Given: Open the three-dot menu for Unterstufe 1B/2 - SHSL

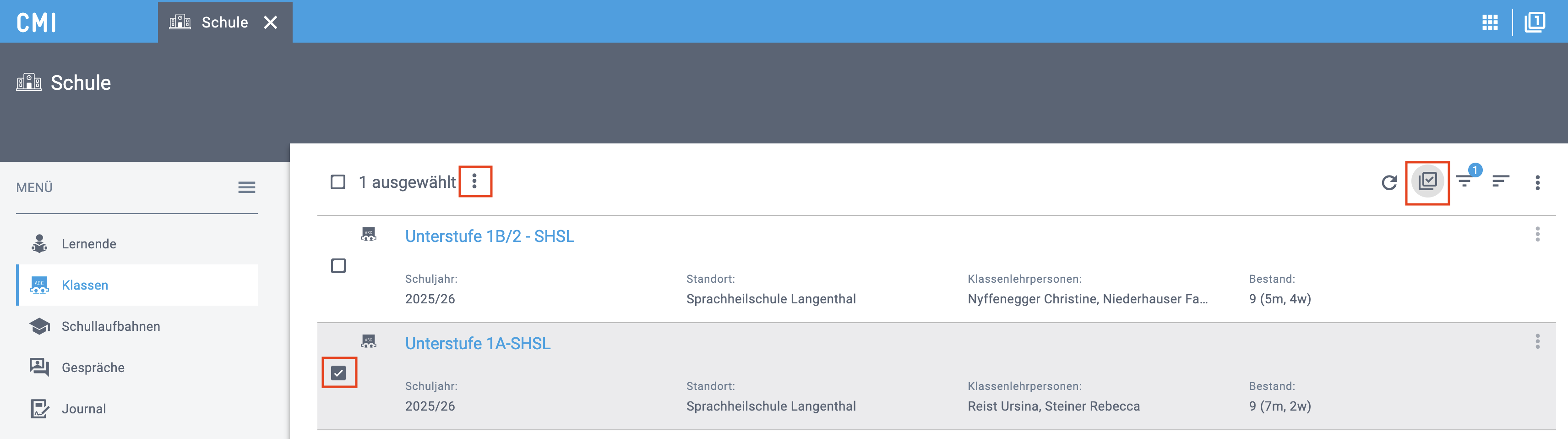Looking at the screenshot, I should pos(1537,235).
